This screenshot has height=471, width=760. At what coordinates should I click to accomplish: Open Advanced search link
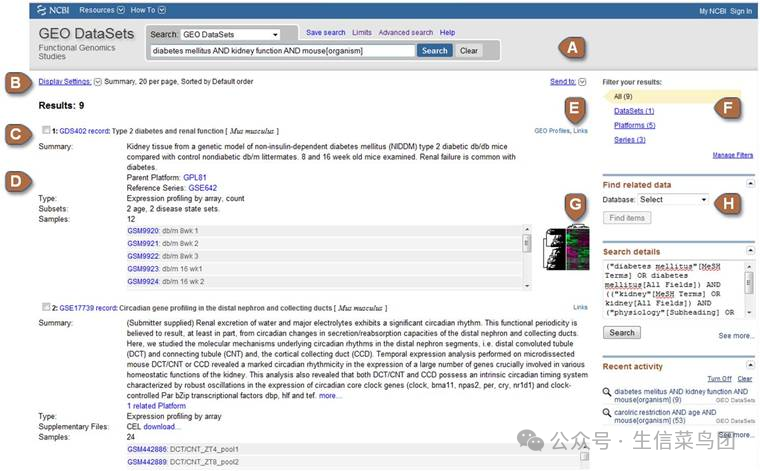point(406,32)
